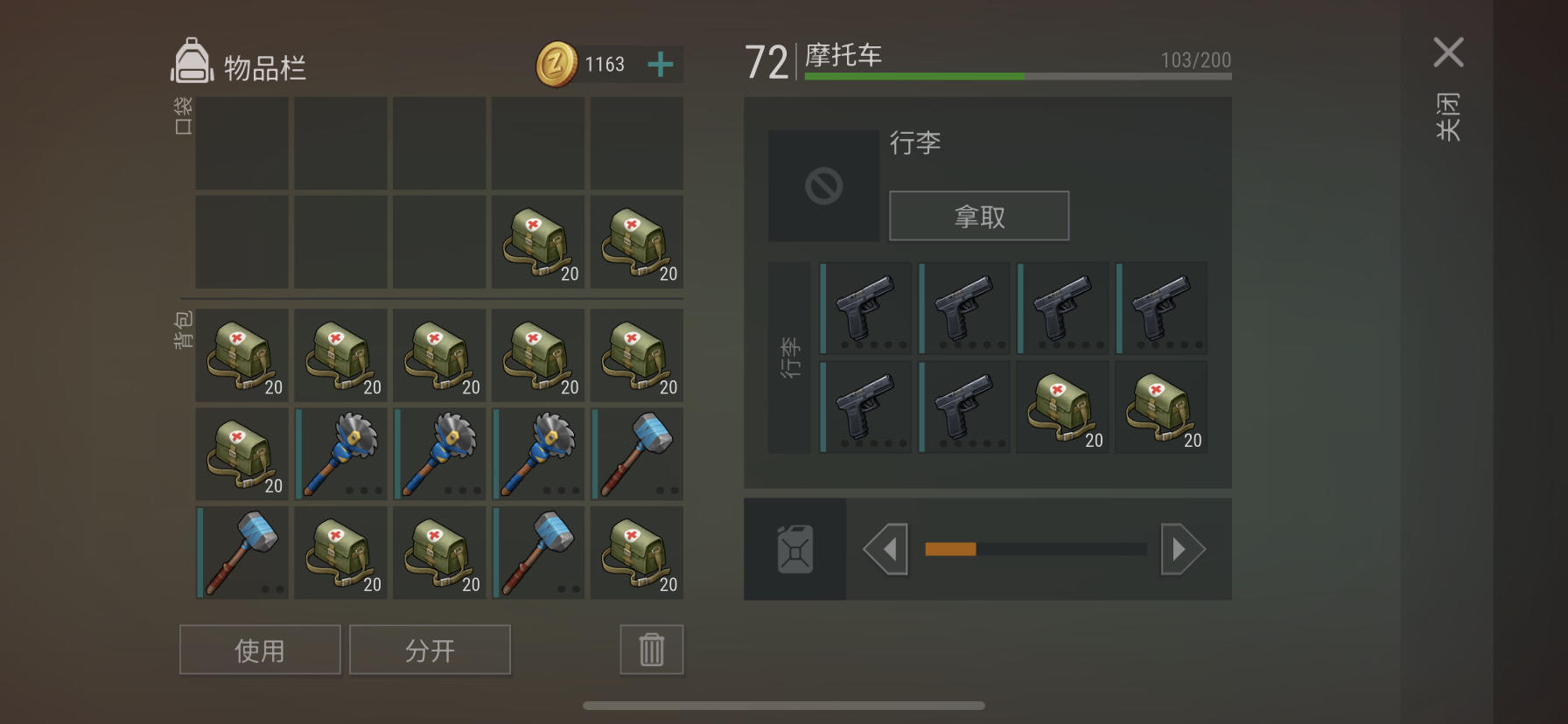
Task: Tap the gold coin currency icon
Action: pos(556,65)
